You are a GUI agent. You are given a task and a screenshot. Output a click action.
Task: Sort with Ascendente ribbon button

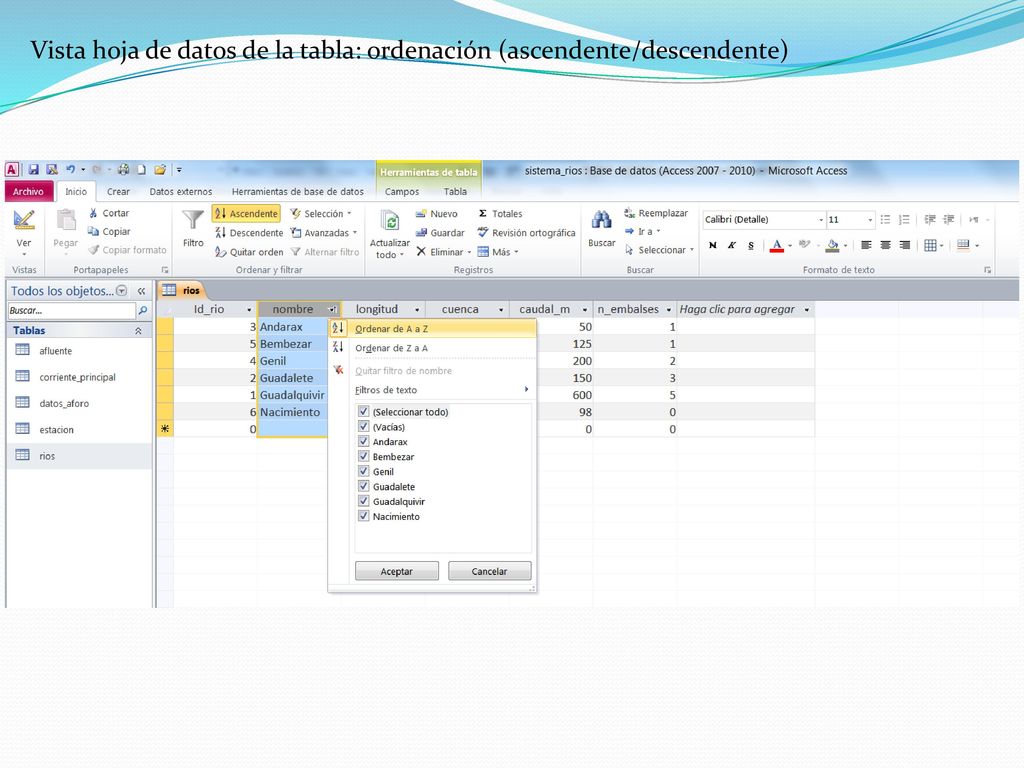point(246,214)
